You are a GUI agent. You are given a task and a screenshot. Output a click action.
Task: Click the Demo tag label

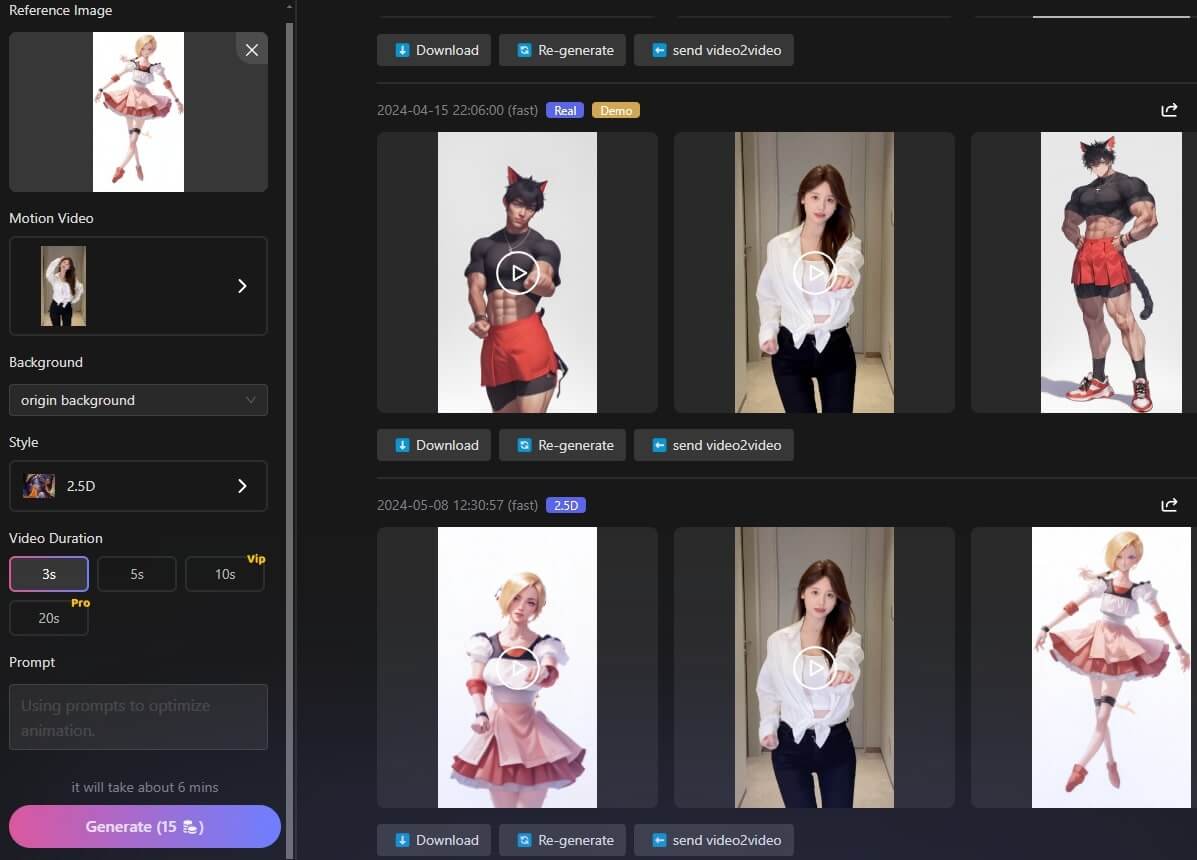point(616,110)
